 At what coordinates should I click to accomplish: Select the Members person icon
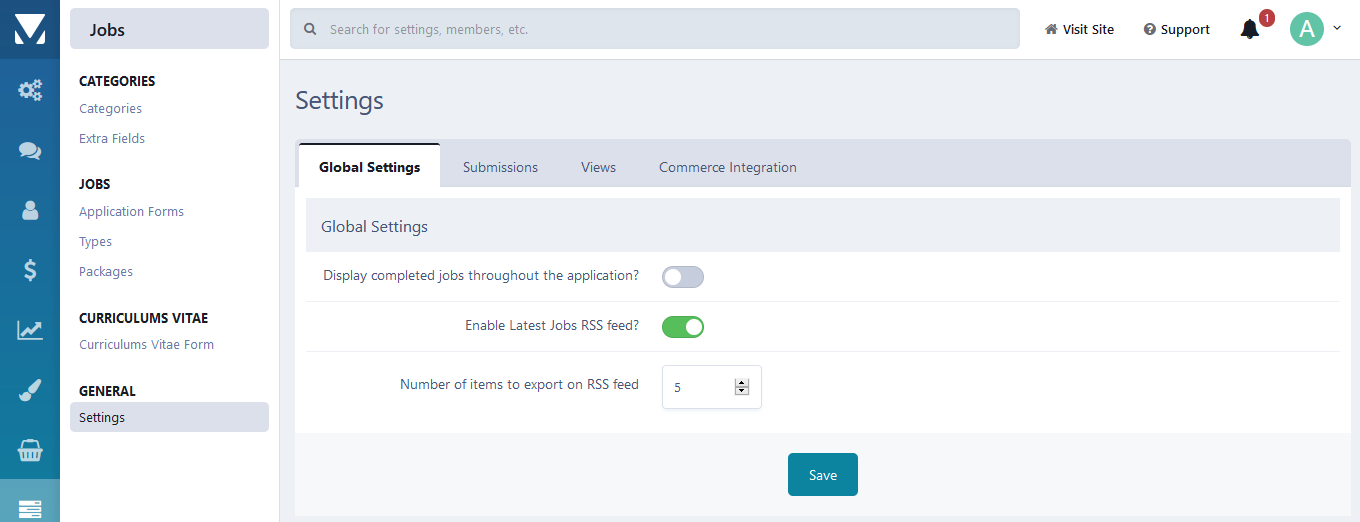click(30, 210)
